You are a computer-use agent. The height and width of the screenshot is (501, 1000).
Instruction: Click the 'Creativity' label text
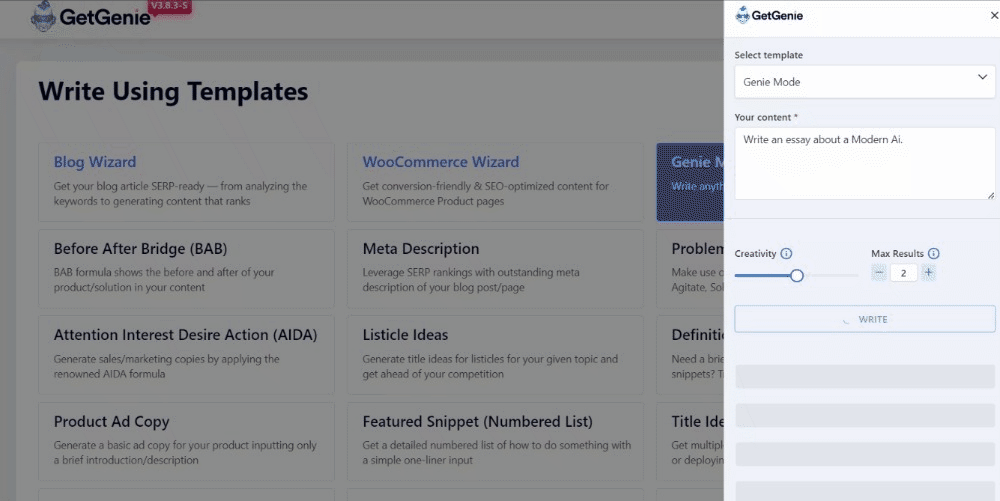(x=755, y=254)
